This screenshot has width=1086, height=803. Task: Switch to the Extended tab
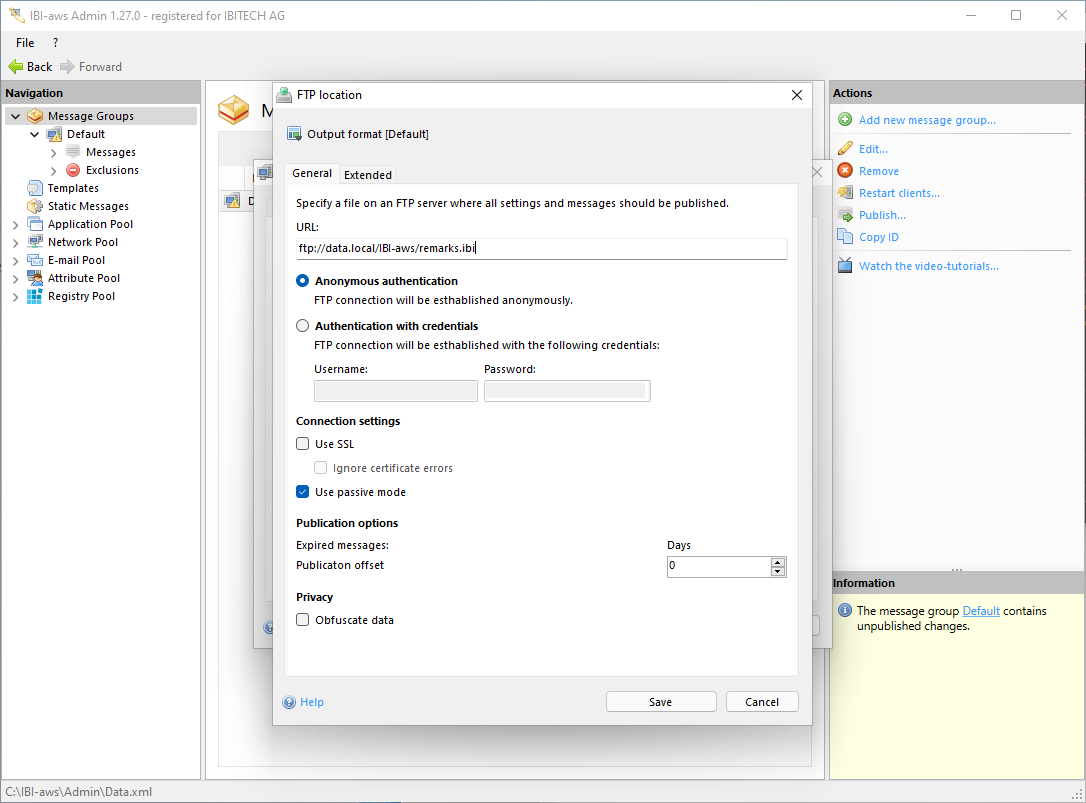coord(368,175)
